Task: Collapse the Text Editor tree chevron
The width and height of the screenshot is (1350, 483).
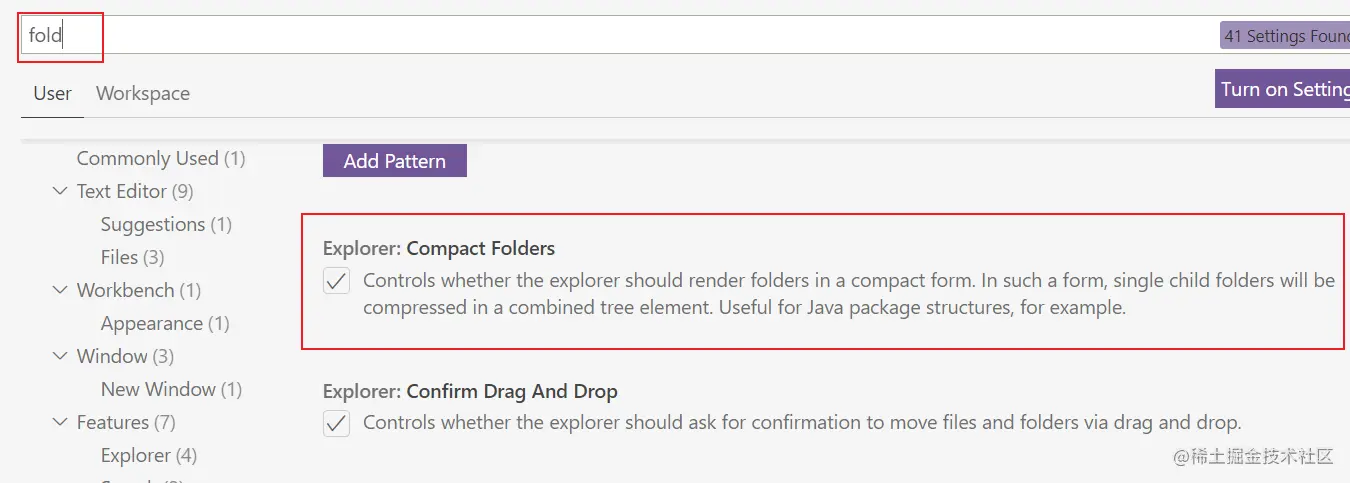Action: tap(60, 191)
